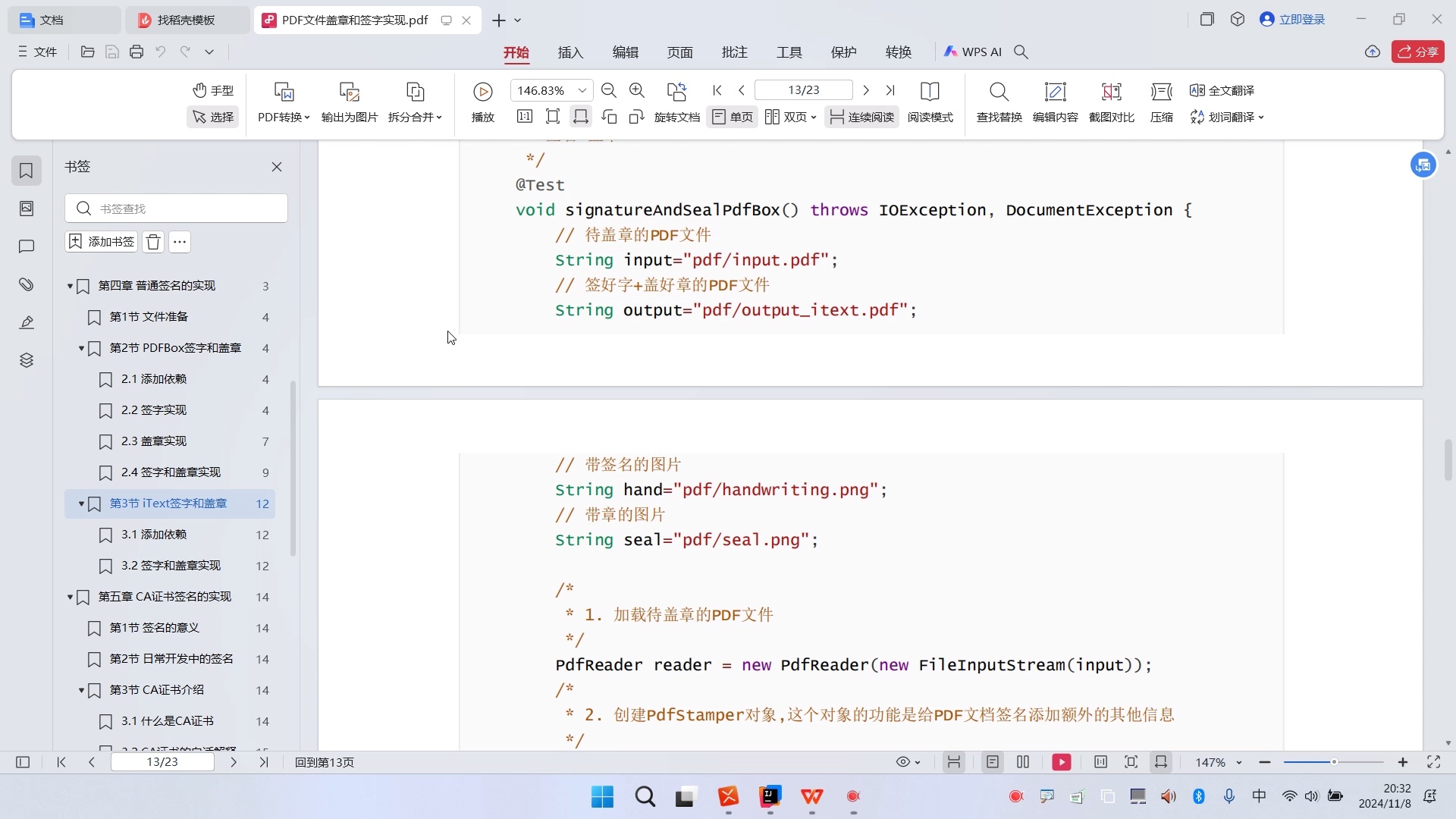Start the 播放 slideshow playback

pyautogui.click(x=482, y=102)
